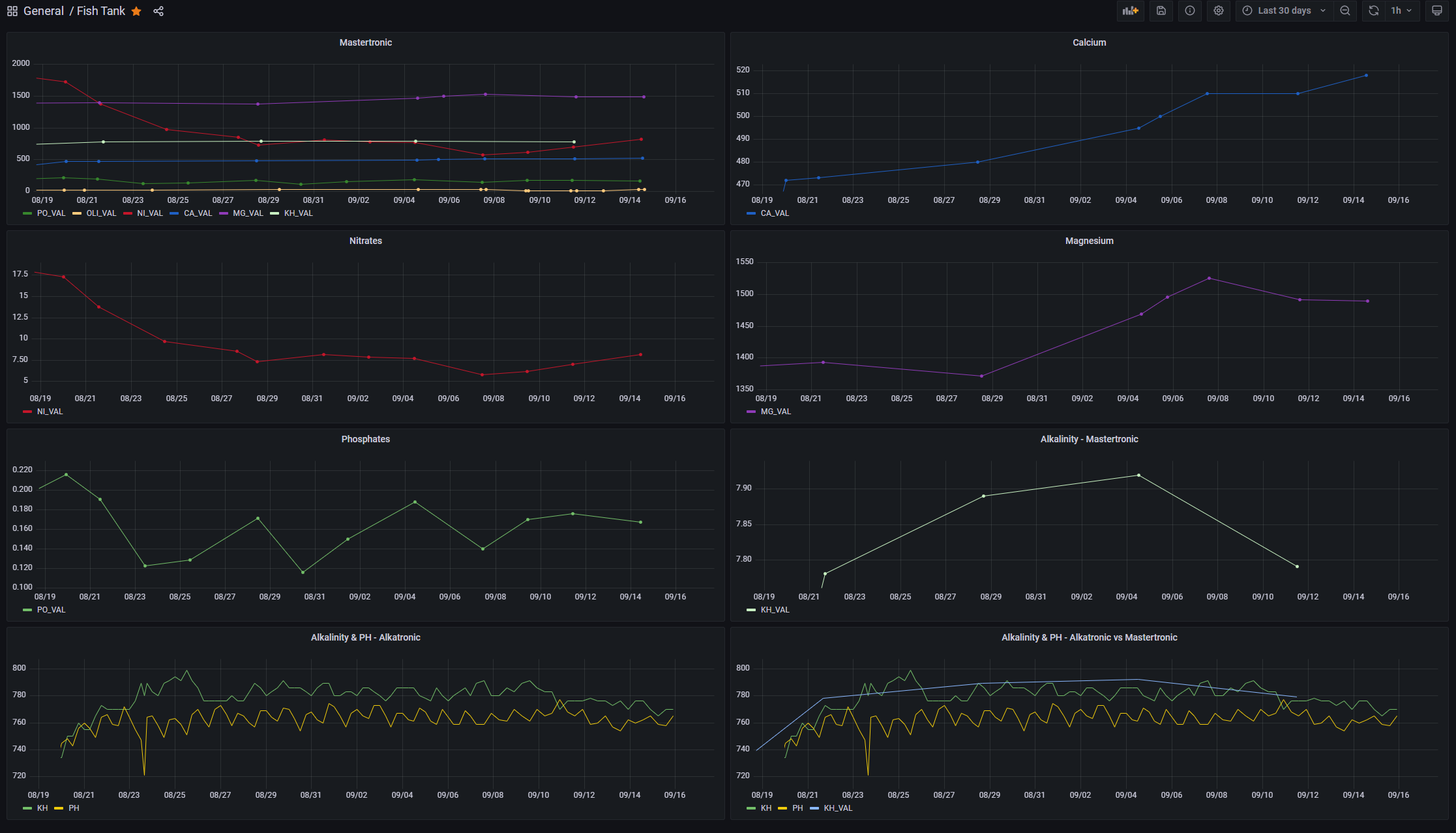Click the Add panel icon
The height and width of the screenshot is (833, 1456).
point(1130,10)
